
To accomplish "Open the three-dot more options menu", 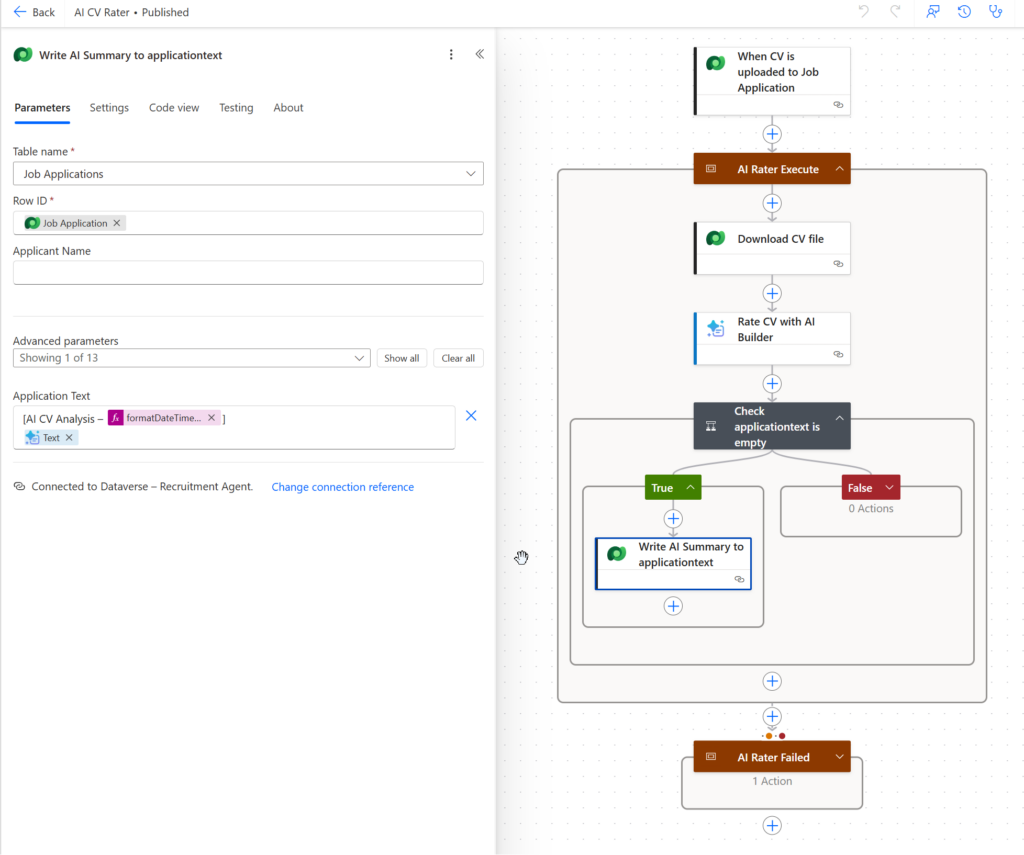I will (x=451, y=54).
